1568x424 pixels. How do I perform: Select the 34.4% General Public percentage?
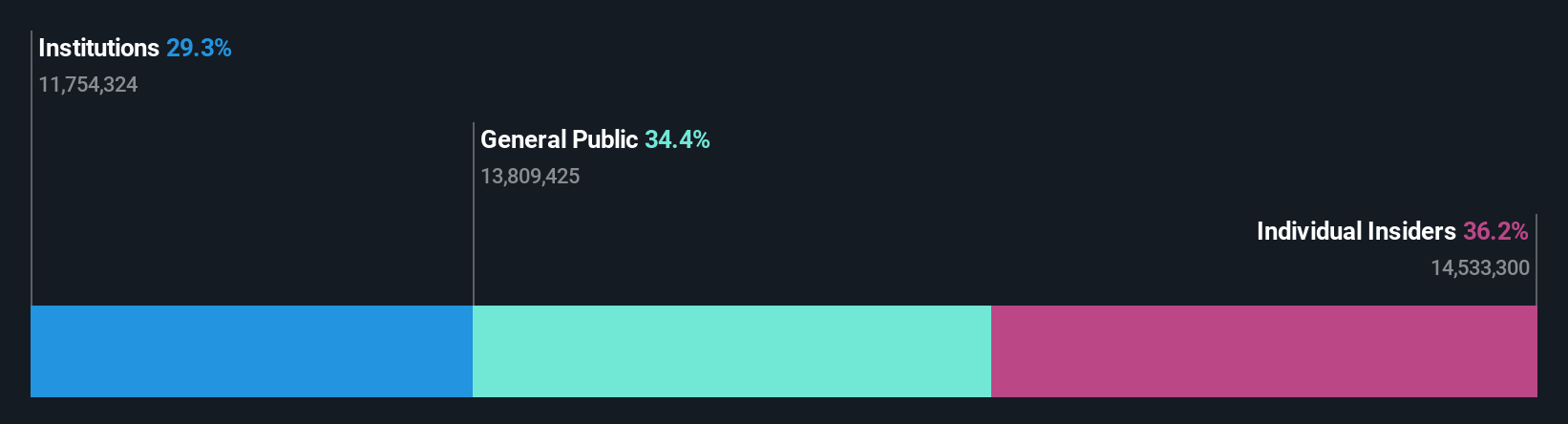click(x=677, y=139)
